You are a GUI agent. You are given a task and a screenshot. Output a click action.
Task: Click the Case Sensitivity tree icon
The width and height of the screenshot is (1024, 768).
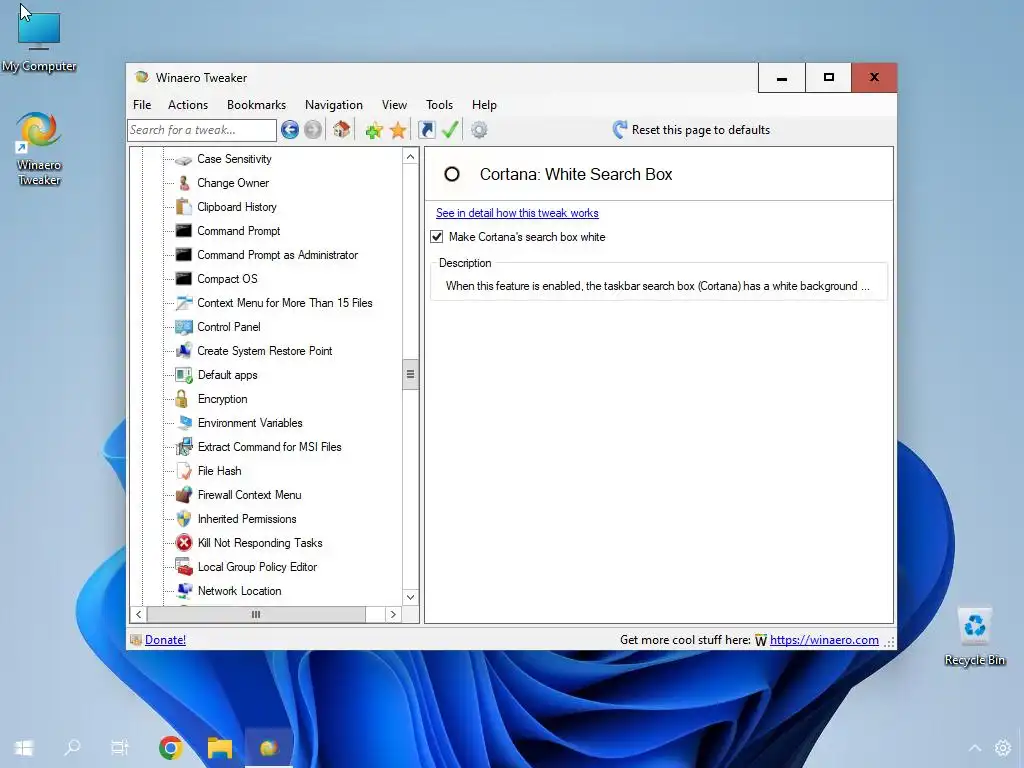(184, 159)
